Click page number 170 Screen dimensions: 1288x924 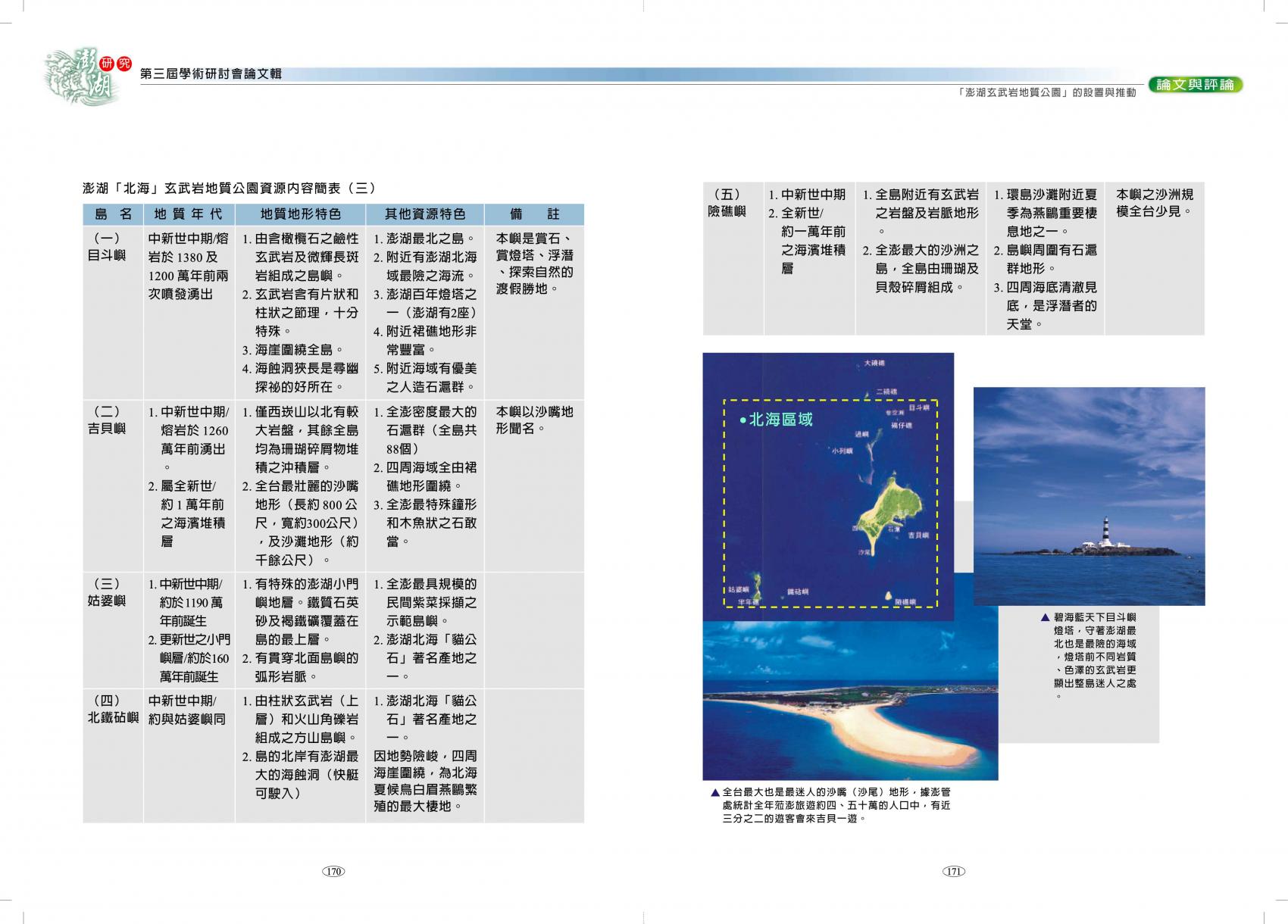point(333,872)
